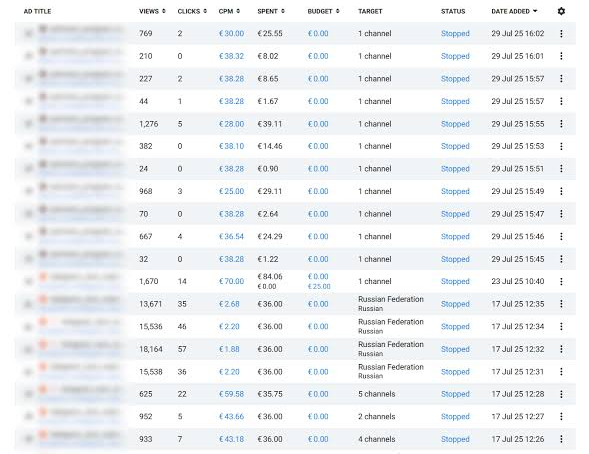Edit the €28.00 CPM value
Screen dimensions: 589x454
(231, 124)
